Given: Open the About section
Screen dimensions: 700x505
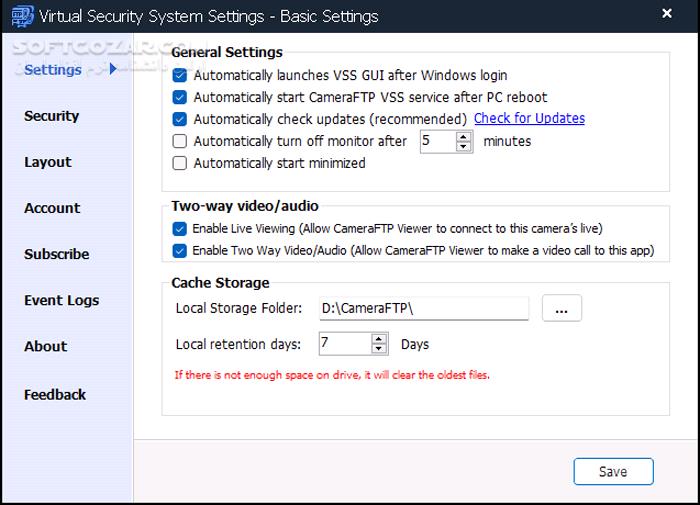Looking at the screenshot, I should pos(46,346).
